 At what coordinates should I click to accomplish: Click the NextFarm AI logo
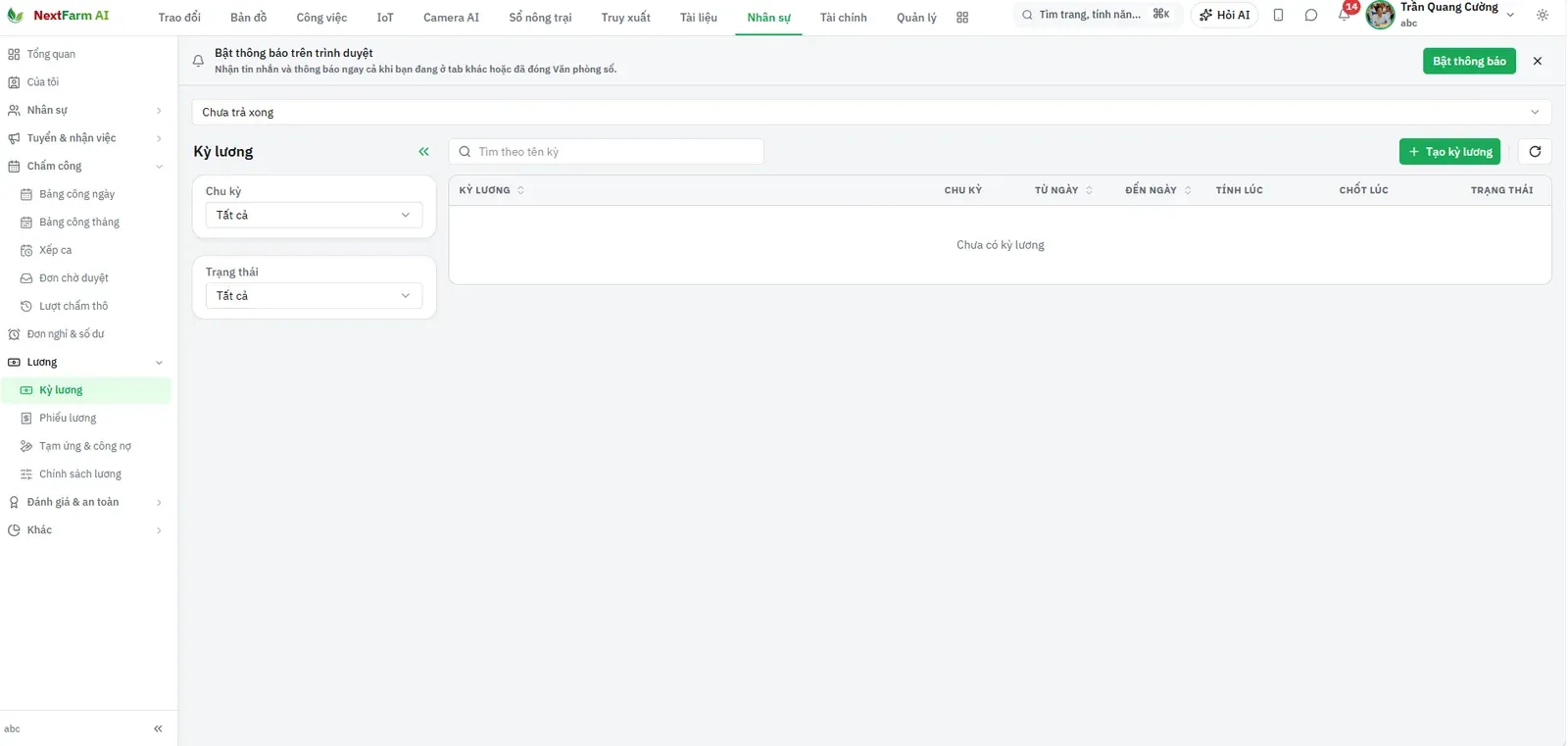click(58, 16)
